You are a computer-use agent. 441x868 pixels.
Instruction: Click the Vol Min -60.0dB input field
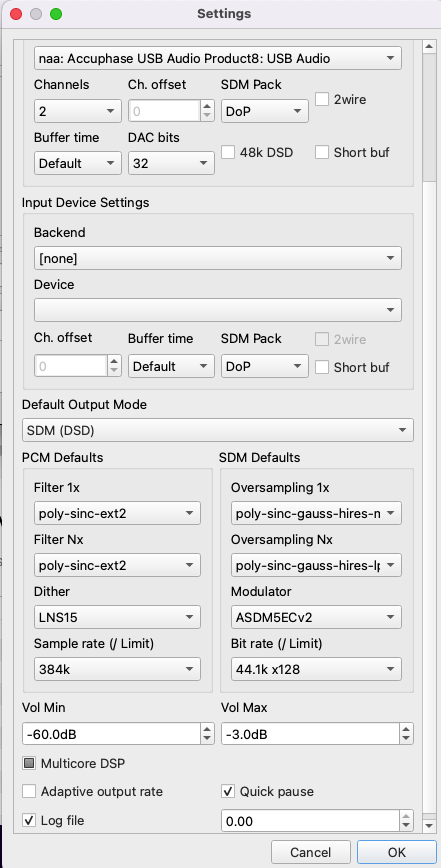click(112, 734)
